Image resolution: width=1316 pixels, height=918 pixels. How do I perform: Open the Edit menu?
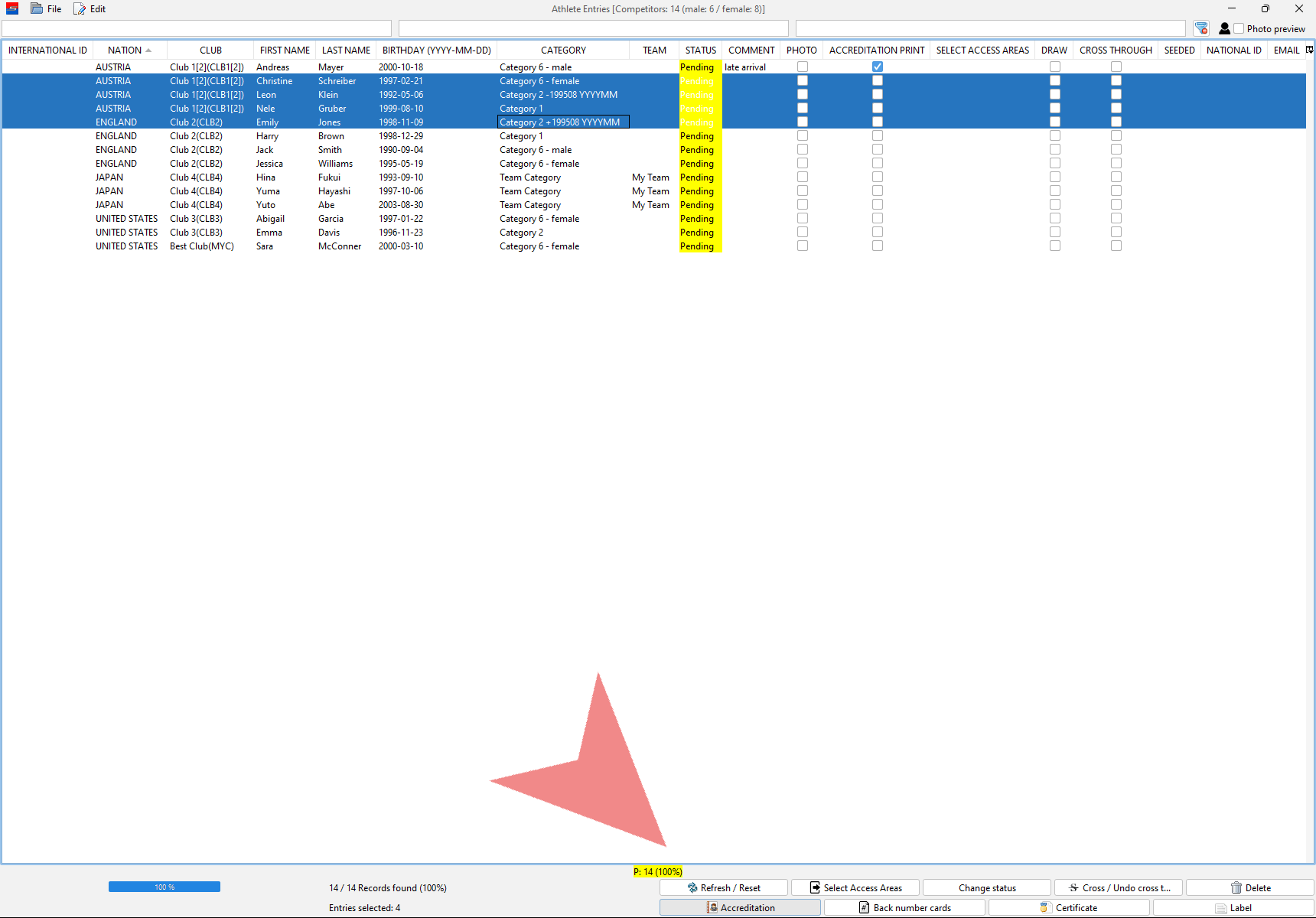[90, 9]
